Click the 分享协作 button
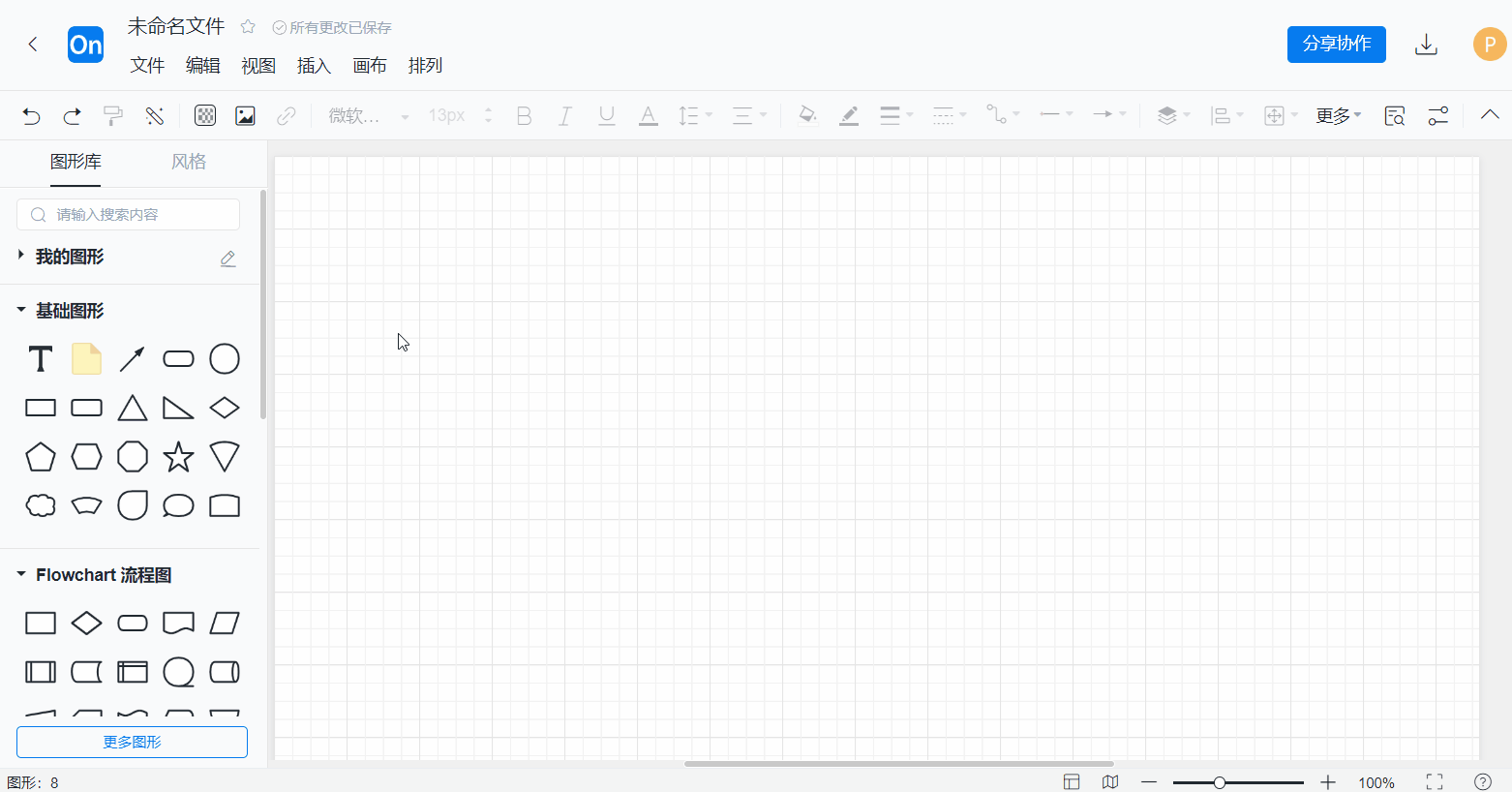The image size is (1512, 792). pyautogui.click(x=1336, y=45)
